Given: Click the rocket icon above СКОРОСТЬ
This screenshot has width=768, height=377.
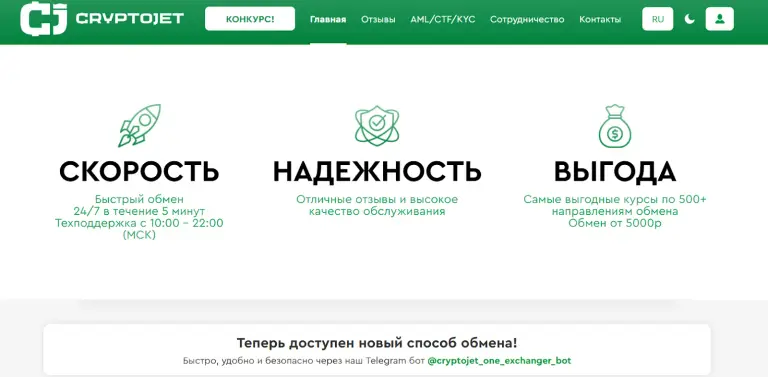Looking at the screenshot, I should click(x=140, y=126).
